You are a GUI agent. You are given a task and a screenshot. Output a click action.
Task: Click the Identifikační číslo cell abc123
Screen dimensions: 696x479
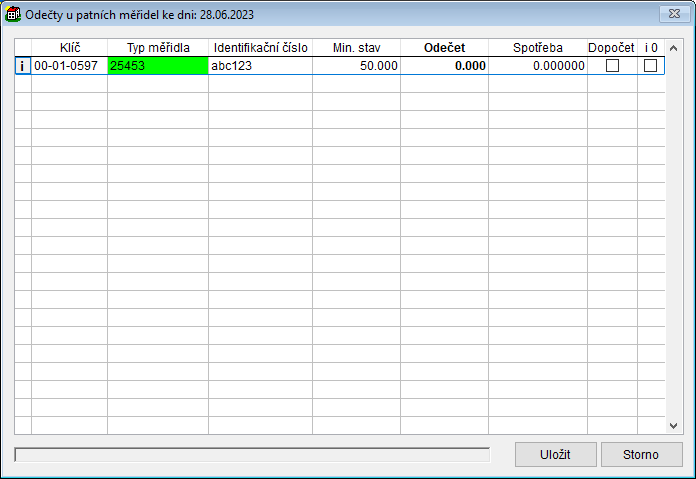tap(260, 66)
